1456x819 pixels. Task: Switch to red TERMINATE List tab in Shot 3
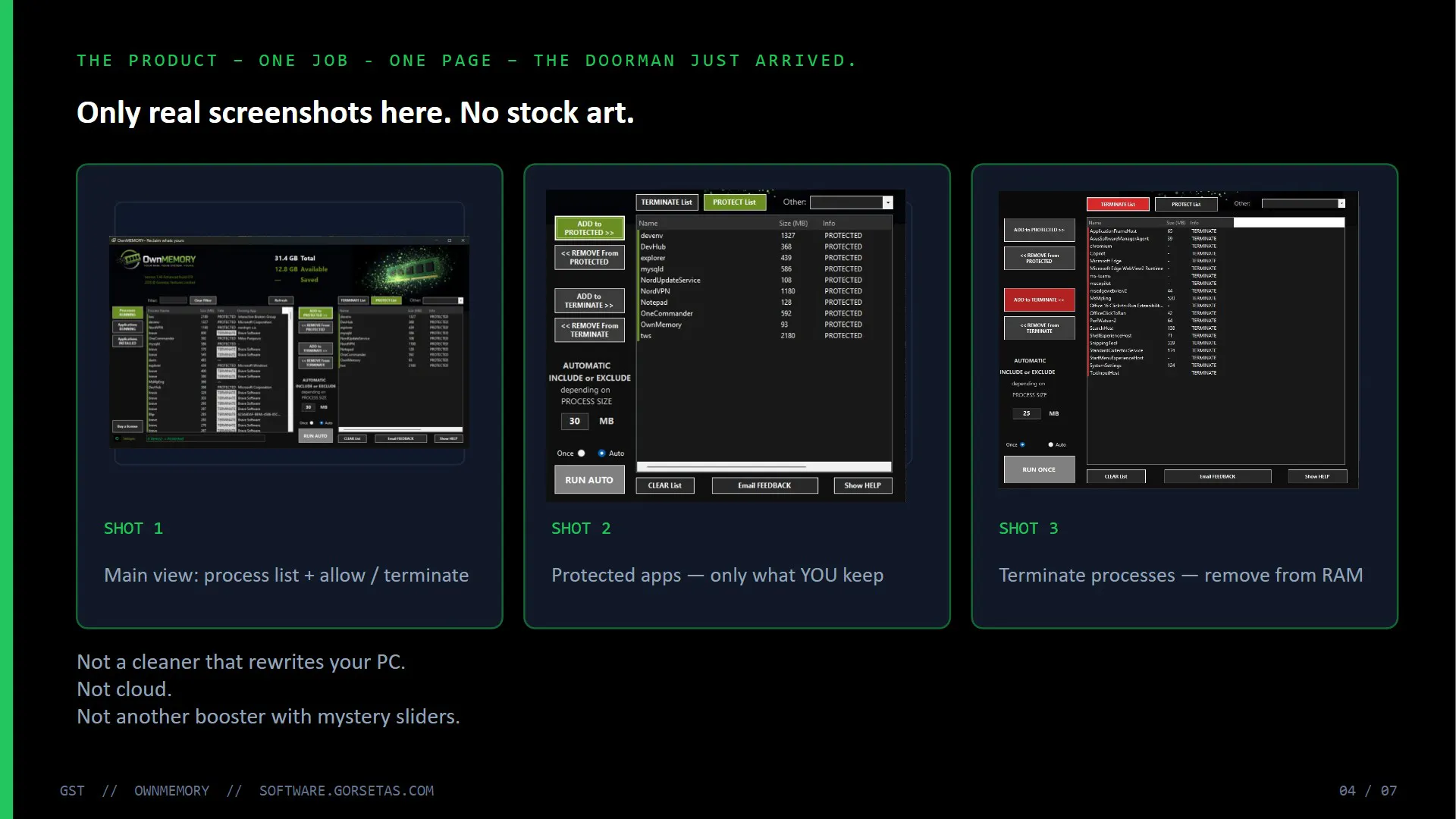click(1118, 204)
